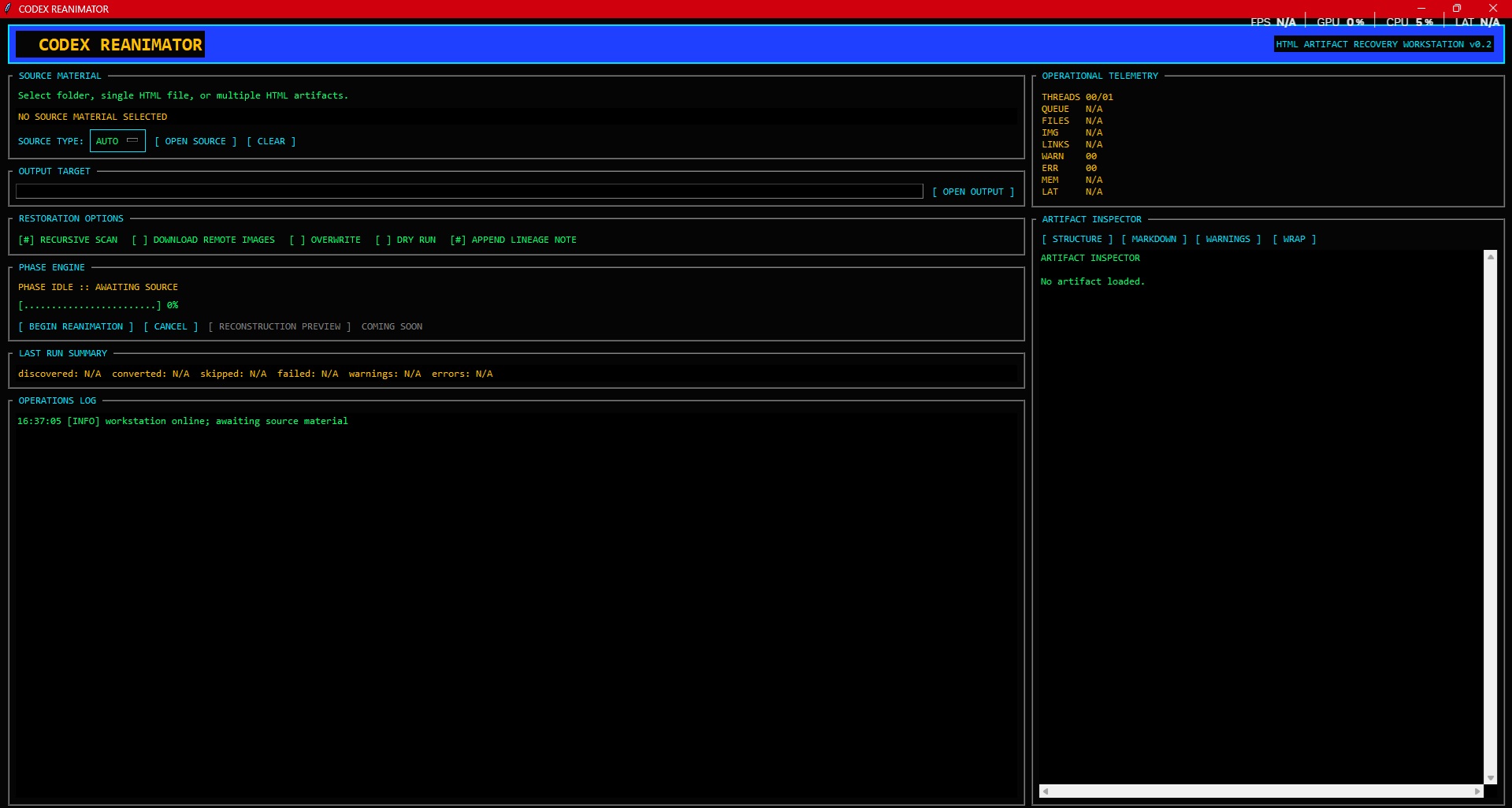The height and width of the screenshot is (808, 1512).
Task: Click 'failed: N/A' summary value
Action: [x=307, y=374]
